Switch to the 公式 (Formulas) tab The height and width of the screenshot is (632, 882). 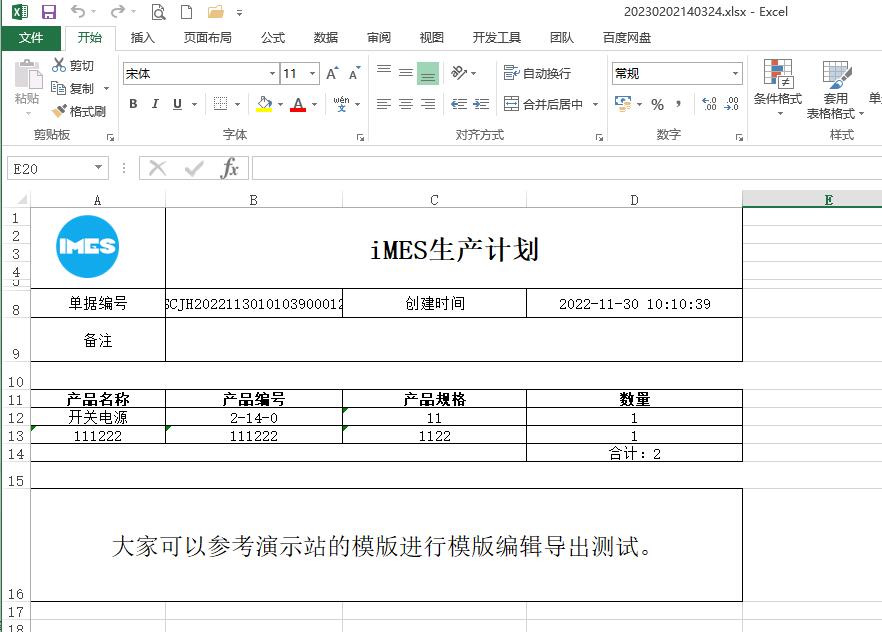click(273, 38)
